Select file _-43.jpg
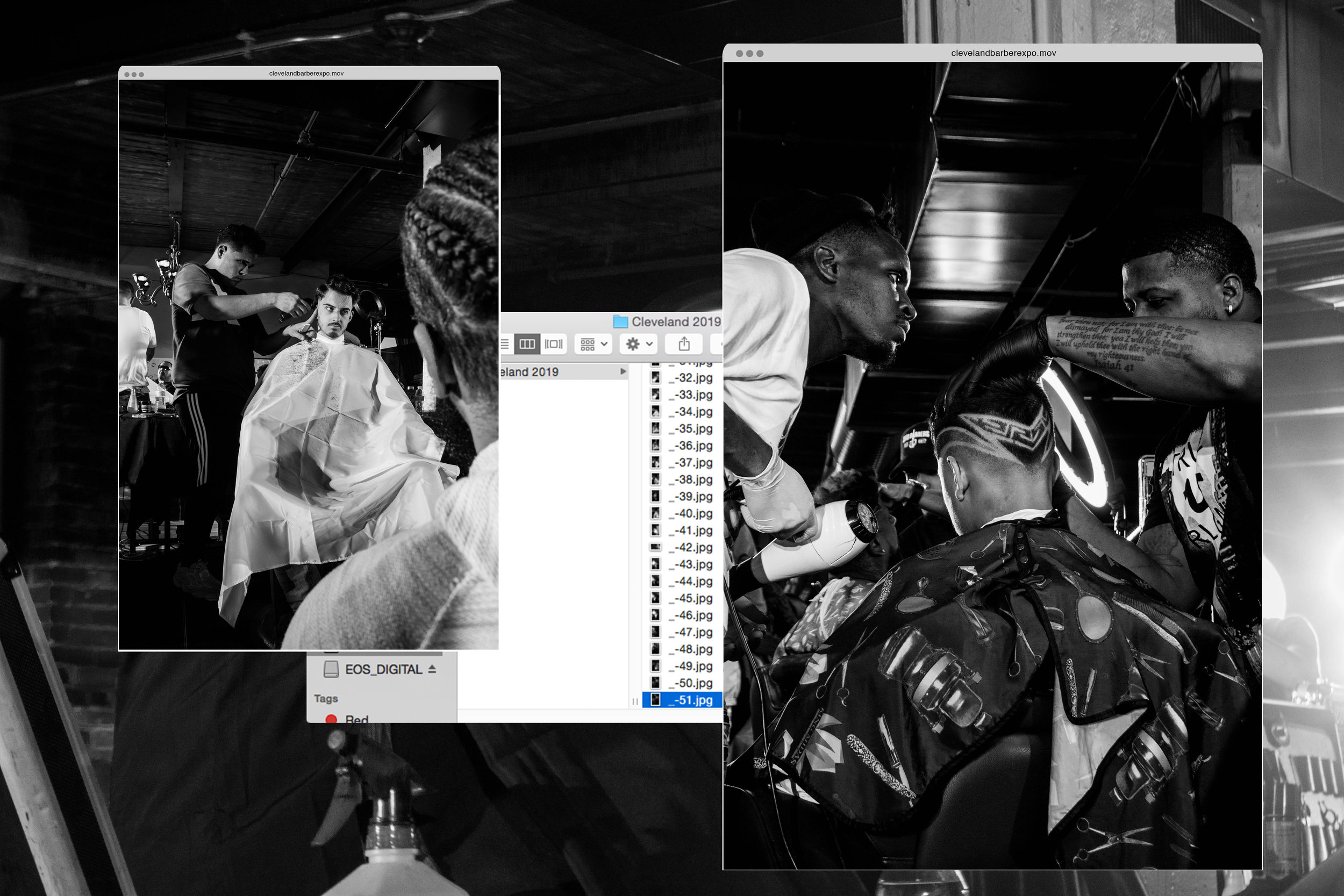Screen dimensions: 1344x896 [x=682, y=564]
